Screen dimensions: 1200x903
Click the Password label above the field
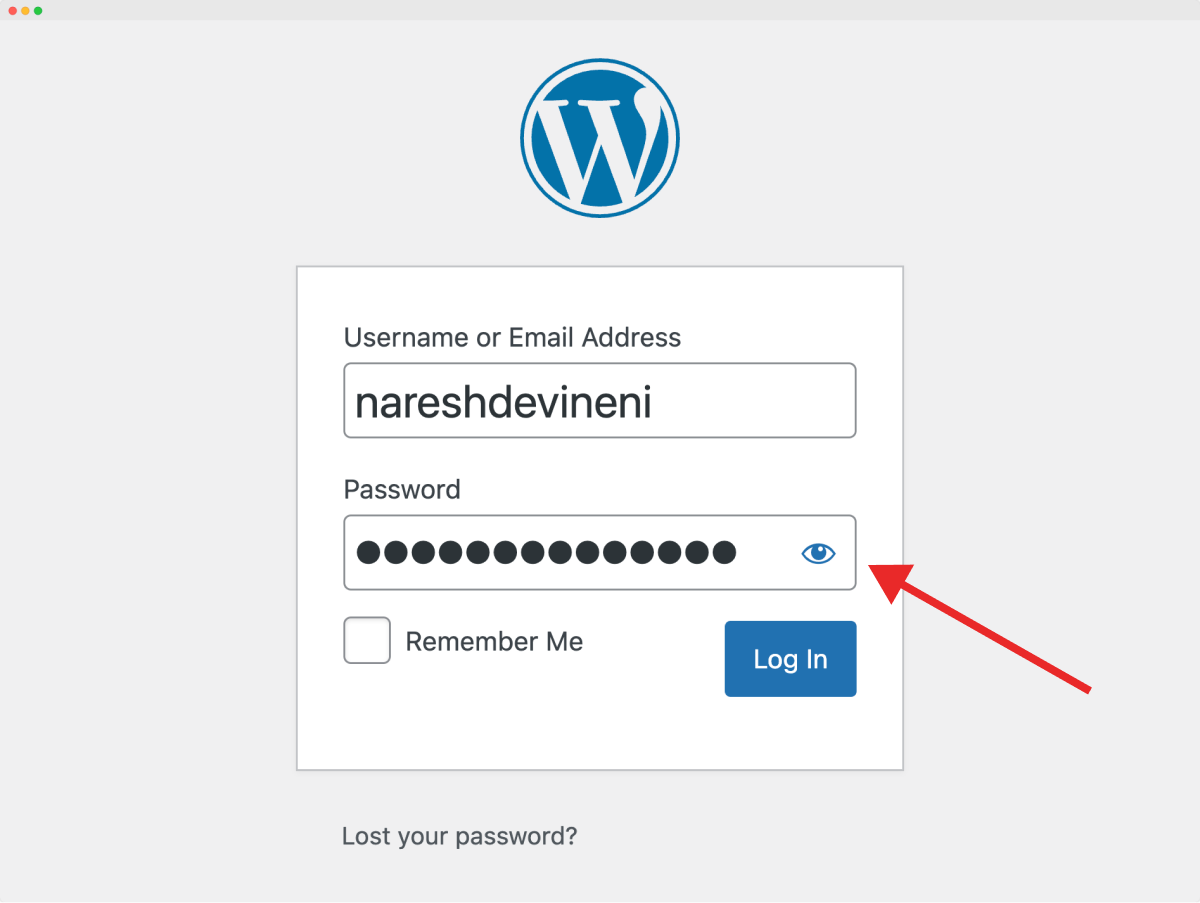pyautogui.click(x=402, y=489)
